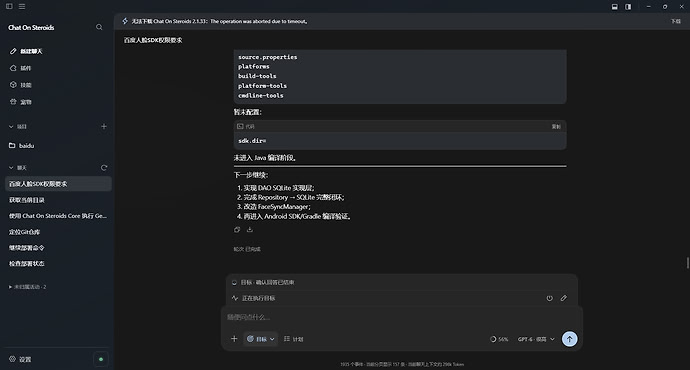This screenshot has height=370, width=690.
Task: Edit the goal with the pencil icon
Action: [x=564, y=298]
